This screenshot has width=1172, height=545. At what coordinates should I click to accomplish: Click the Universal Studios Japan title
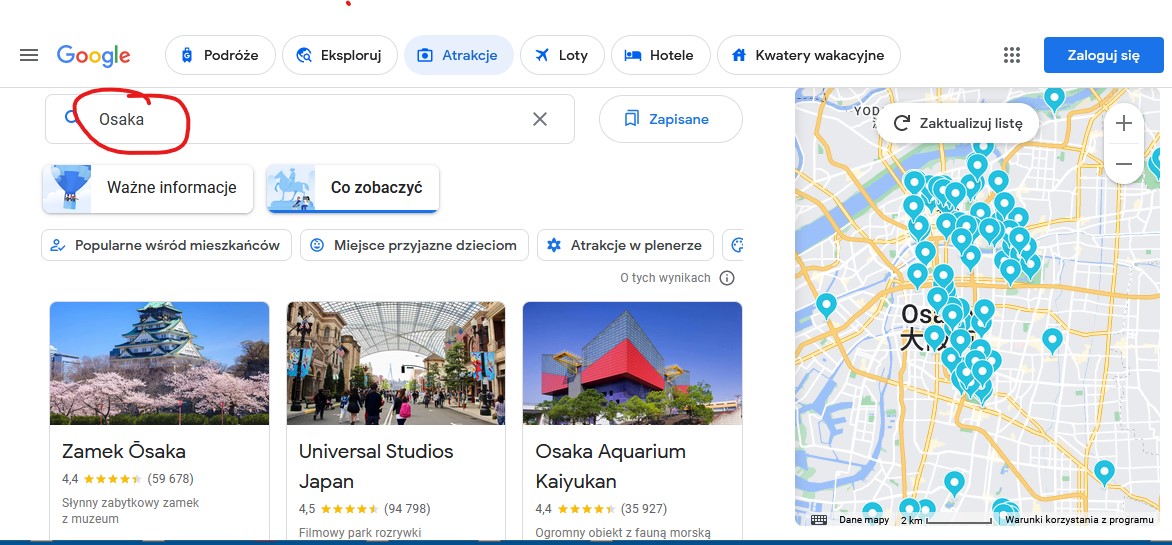(x=376, y=466)
